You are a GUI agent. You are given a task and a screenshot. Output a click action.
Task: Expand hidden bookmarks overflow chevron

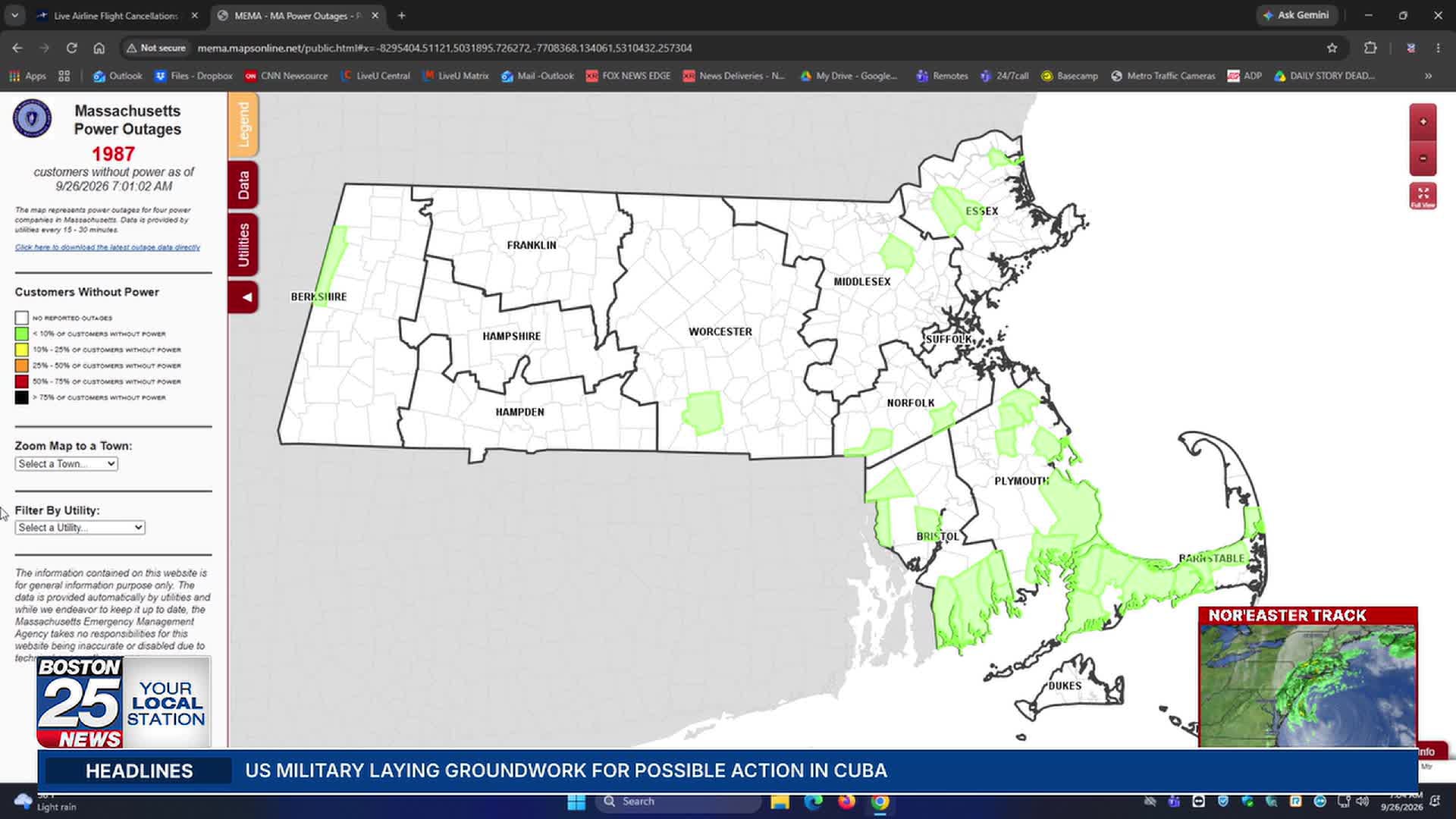click(1428, 76)
